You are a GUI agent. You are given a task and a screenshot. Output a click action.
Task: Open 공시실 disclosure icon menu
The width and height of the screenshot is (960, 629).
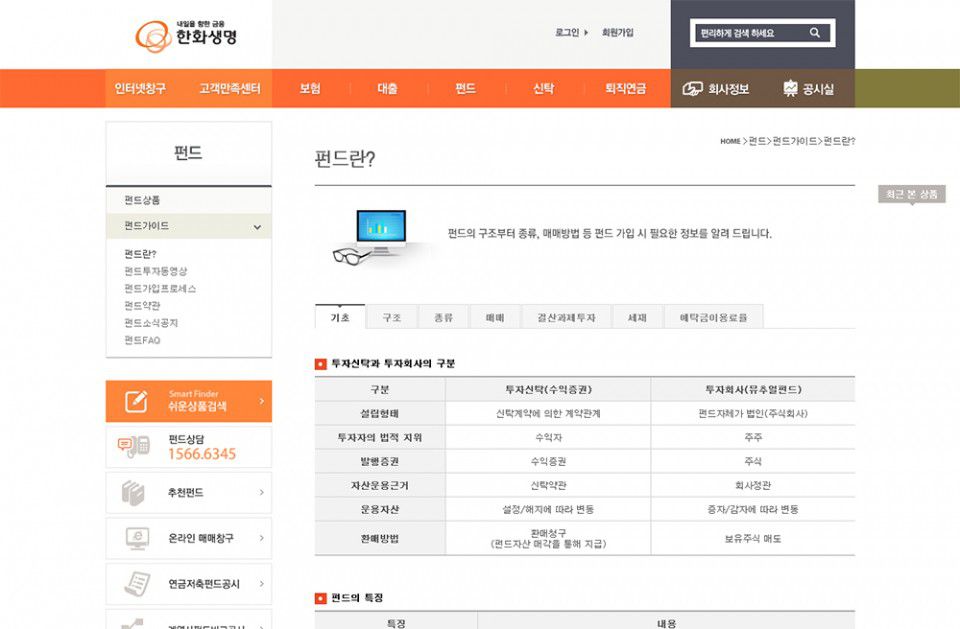[x=791, y=89]
